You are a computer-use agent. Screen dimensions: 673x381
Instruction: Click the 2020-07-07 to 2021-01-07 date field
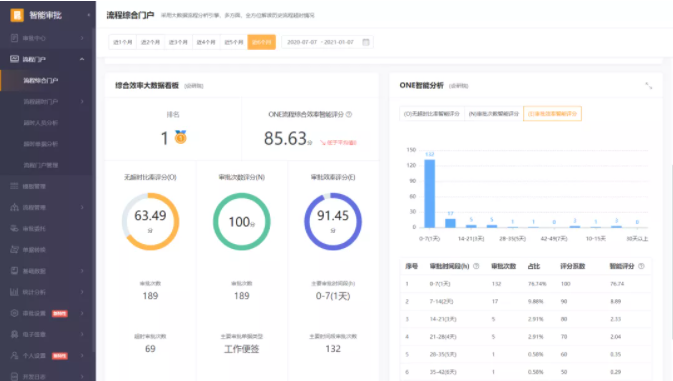tap(327, 42)
